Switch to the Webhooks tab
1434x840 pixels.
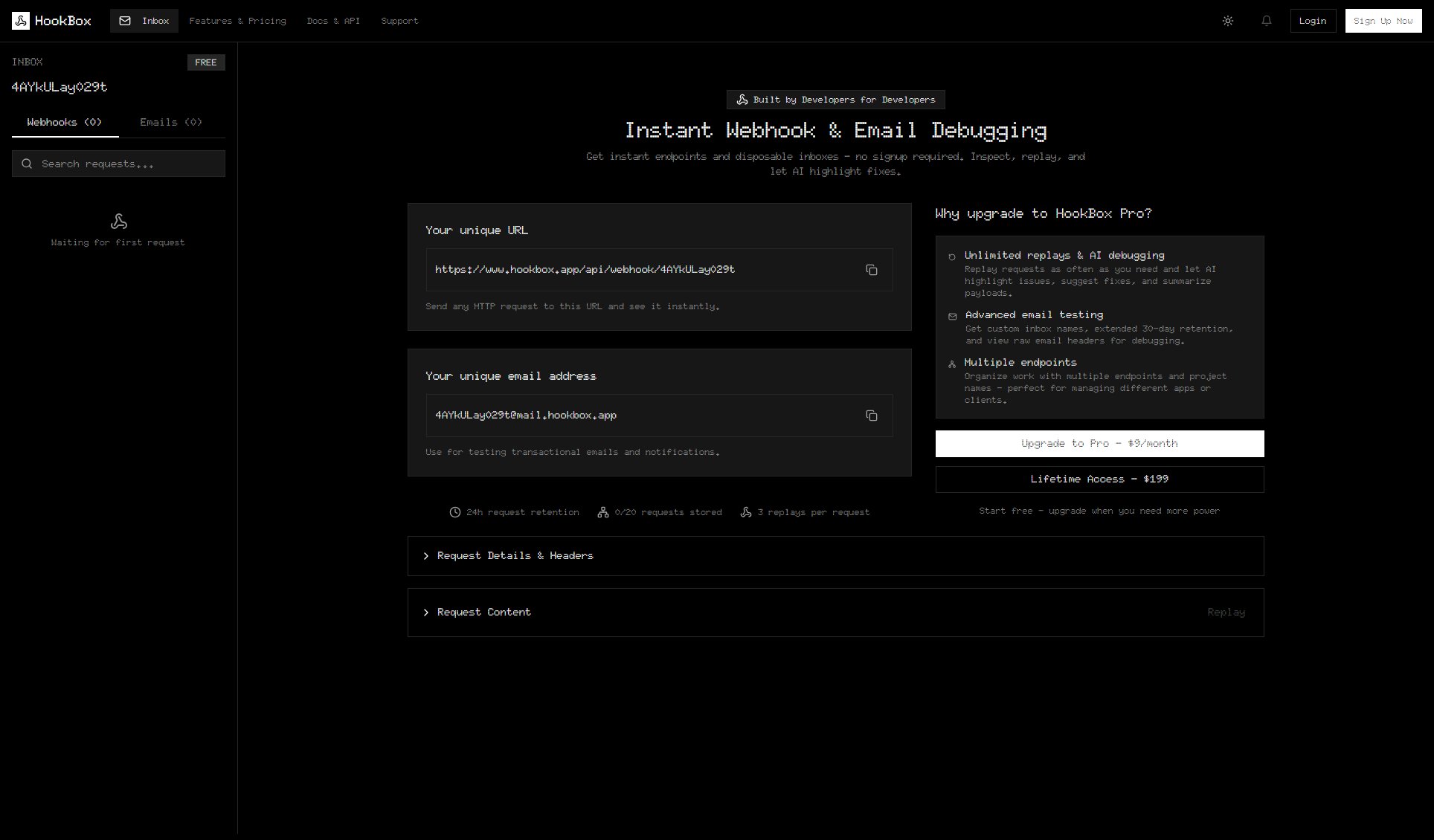pos(65,123)
